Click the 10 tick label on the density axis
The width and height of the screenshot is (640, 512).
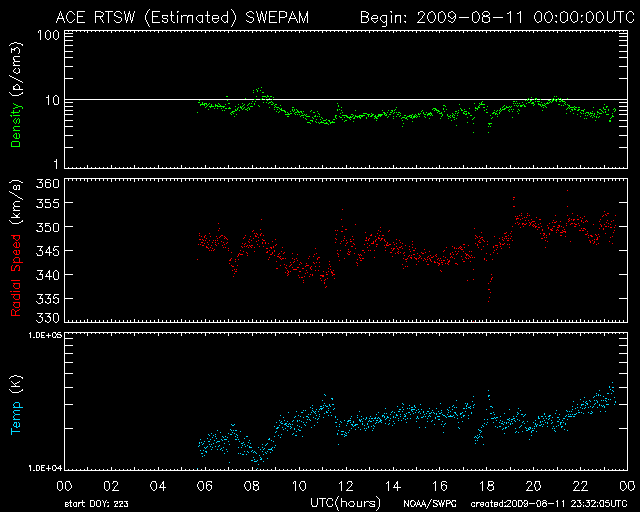click(53, 100)
